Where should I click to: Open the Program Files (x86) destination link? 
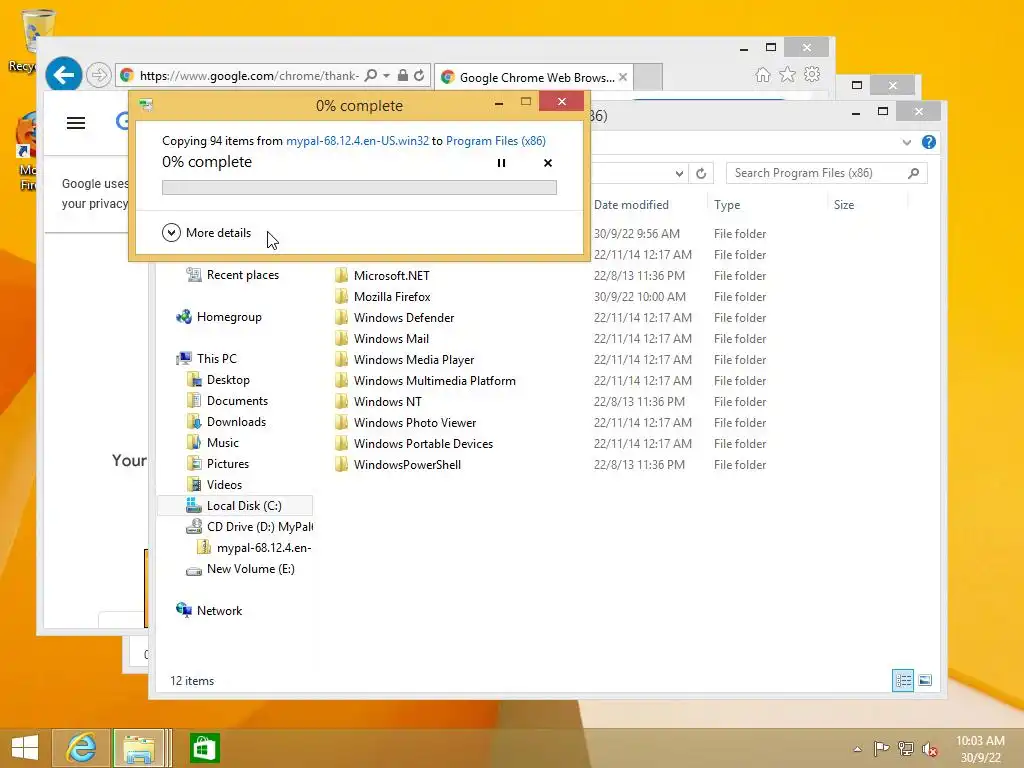click(x=496, y=141)
